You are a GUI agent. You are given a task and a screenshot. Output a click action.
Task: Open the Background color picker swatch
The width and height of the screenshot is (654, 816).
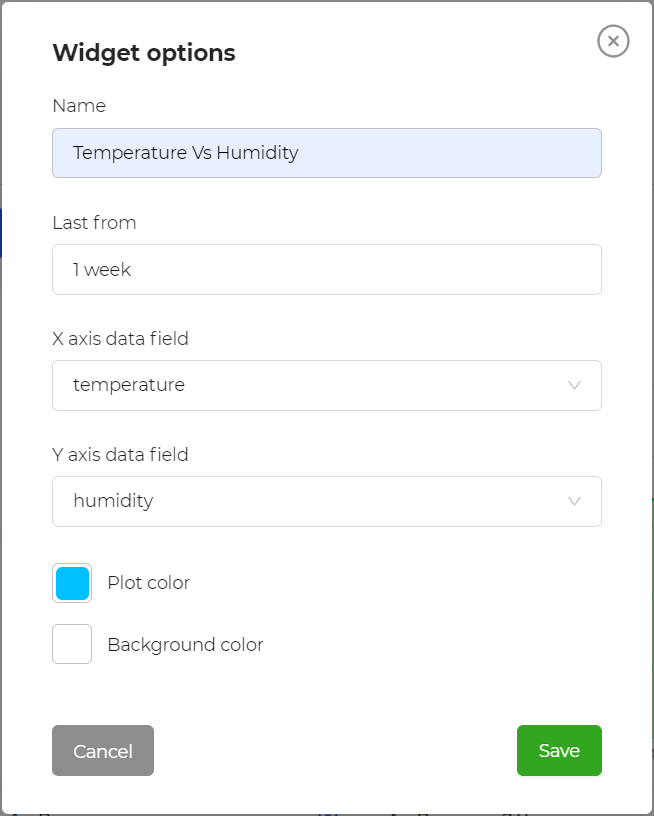72,644
